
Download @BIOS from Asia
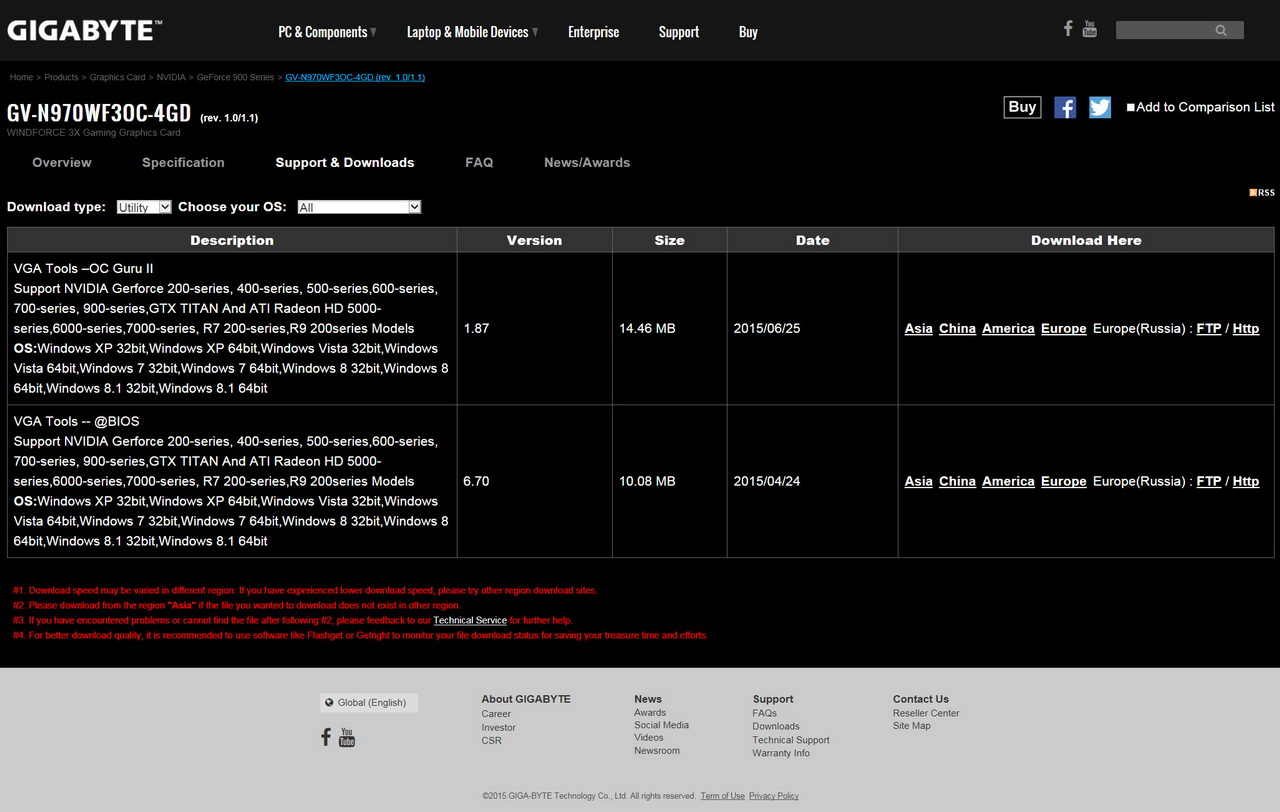919,481
